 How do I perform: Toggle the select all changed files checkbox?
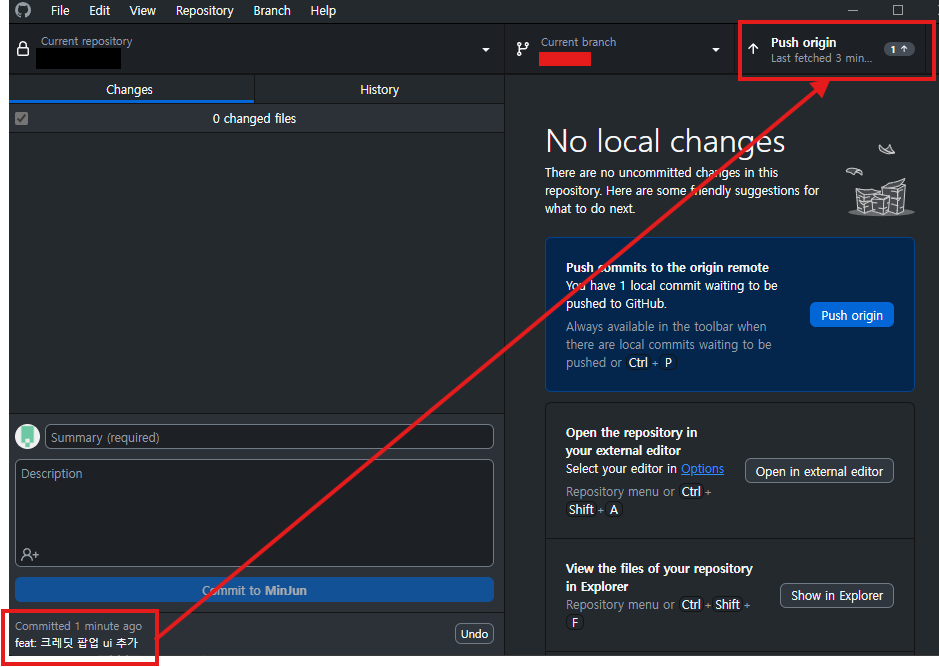(22, 119)
